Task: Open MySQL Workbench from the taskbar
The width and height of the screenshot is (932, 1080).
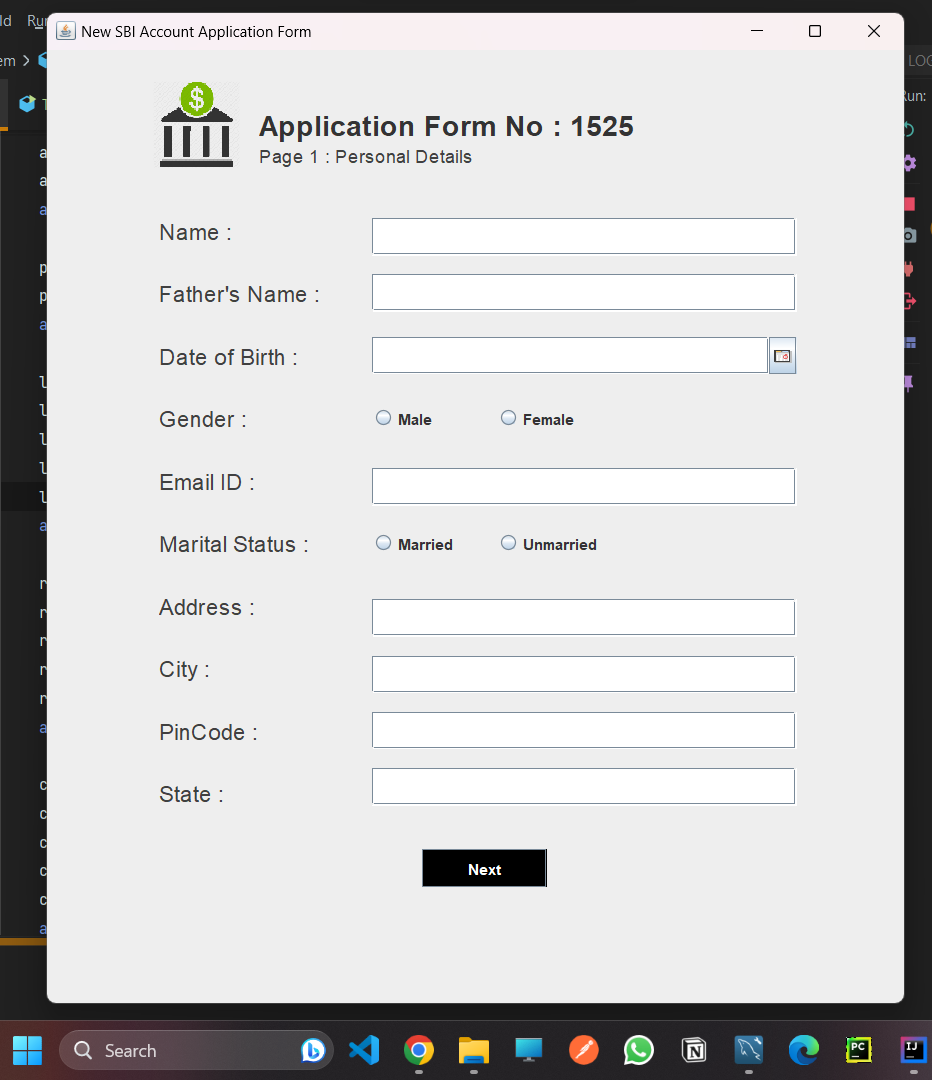Action: point(749,1050)
